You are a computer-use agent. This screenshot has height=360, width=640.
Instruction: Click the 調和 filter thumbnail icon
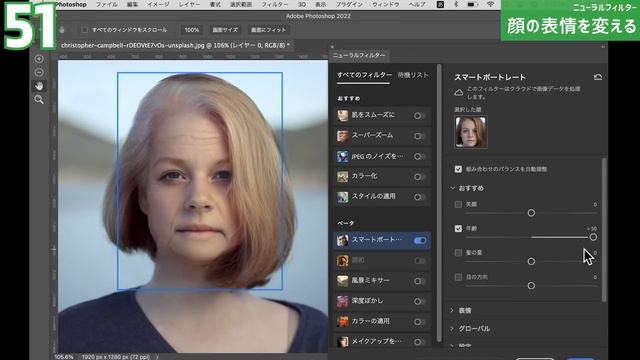tap(342, 260)
